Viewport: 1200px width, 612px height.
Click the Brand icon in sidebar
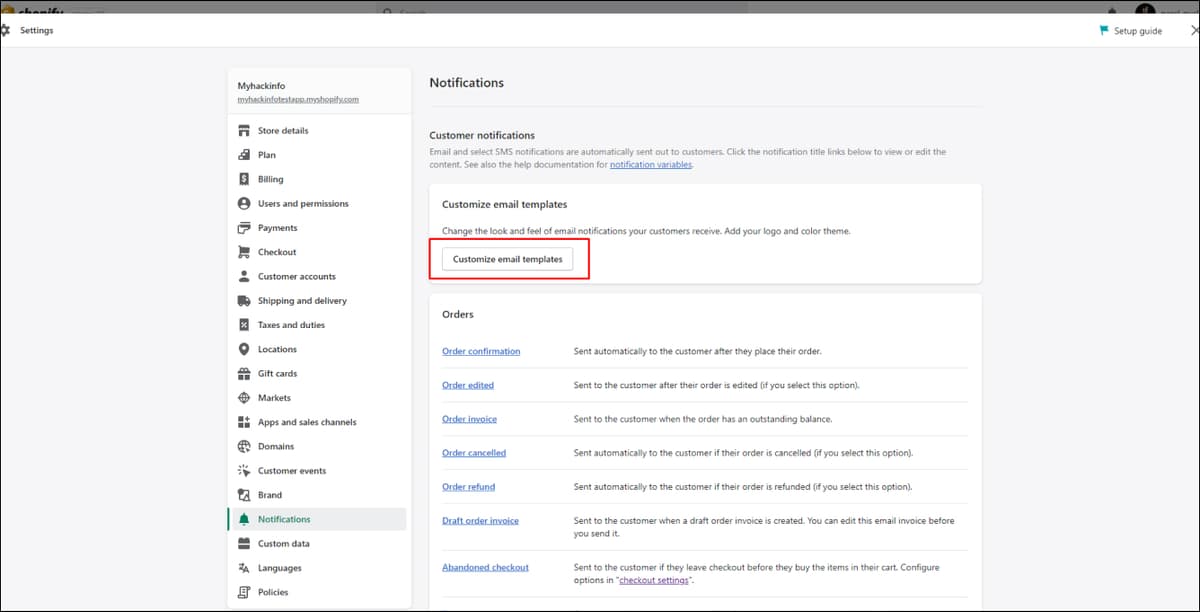tap(243, 495)
